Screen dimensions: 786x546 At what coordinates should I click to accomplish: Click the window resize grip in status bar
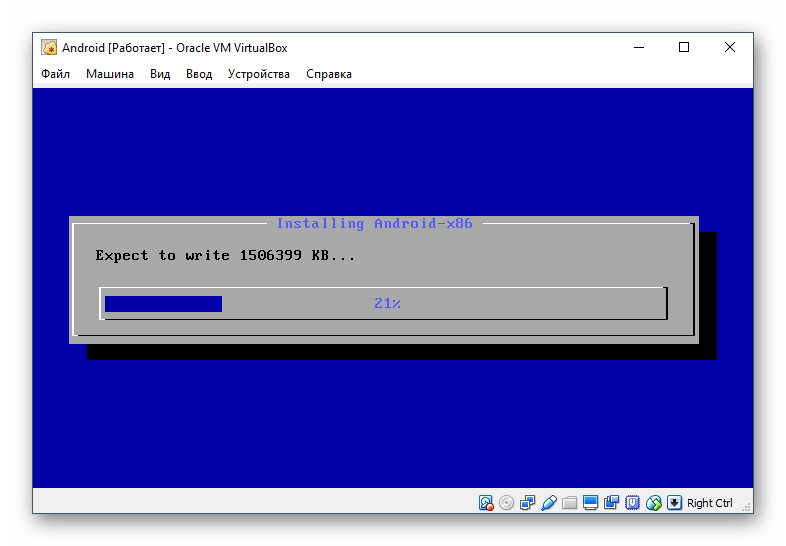point(747,507)
